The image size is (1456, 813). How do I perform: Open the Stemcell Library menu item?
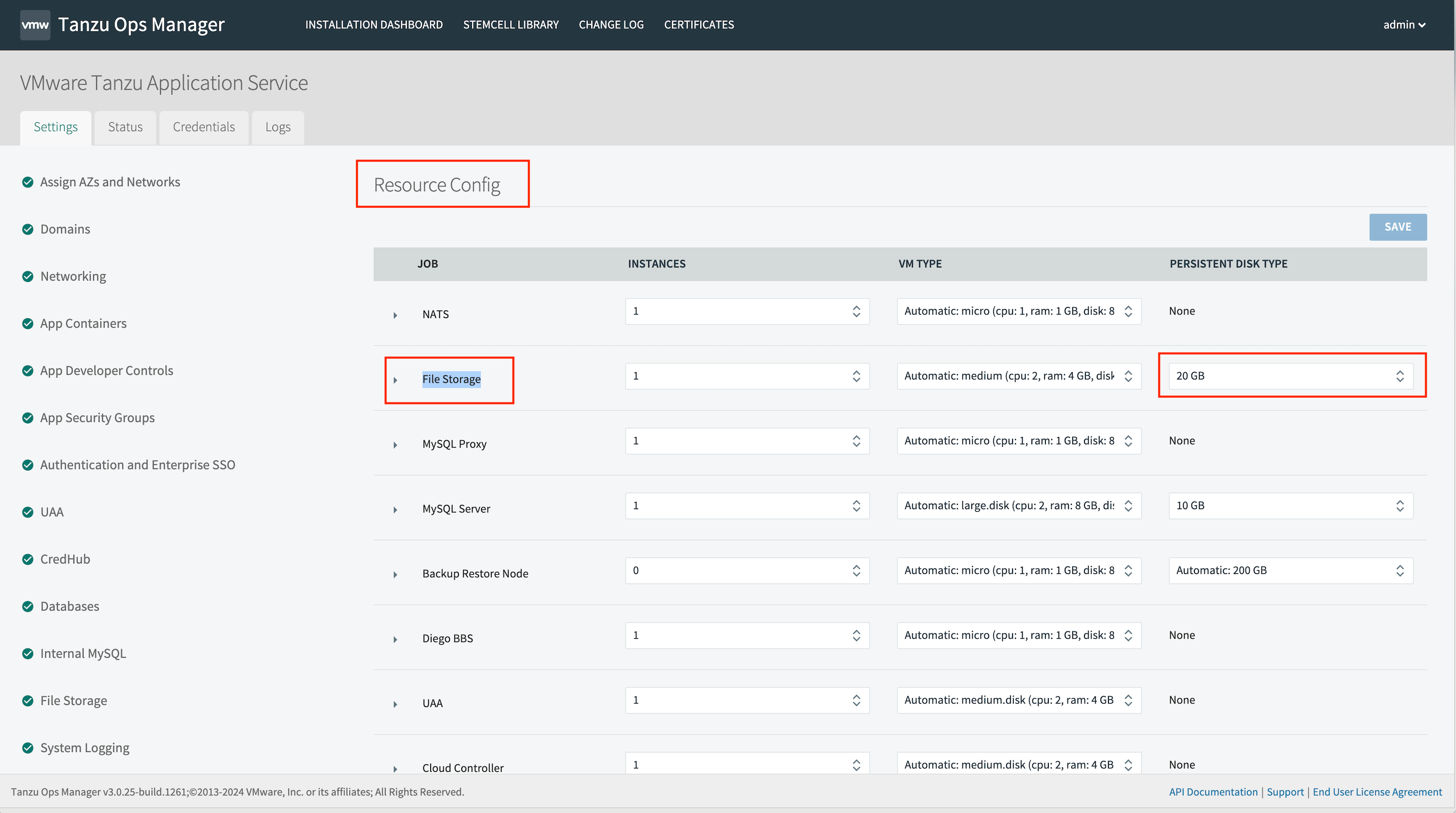[x=511, y=25]
